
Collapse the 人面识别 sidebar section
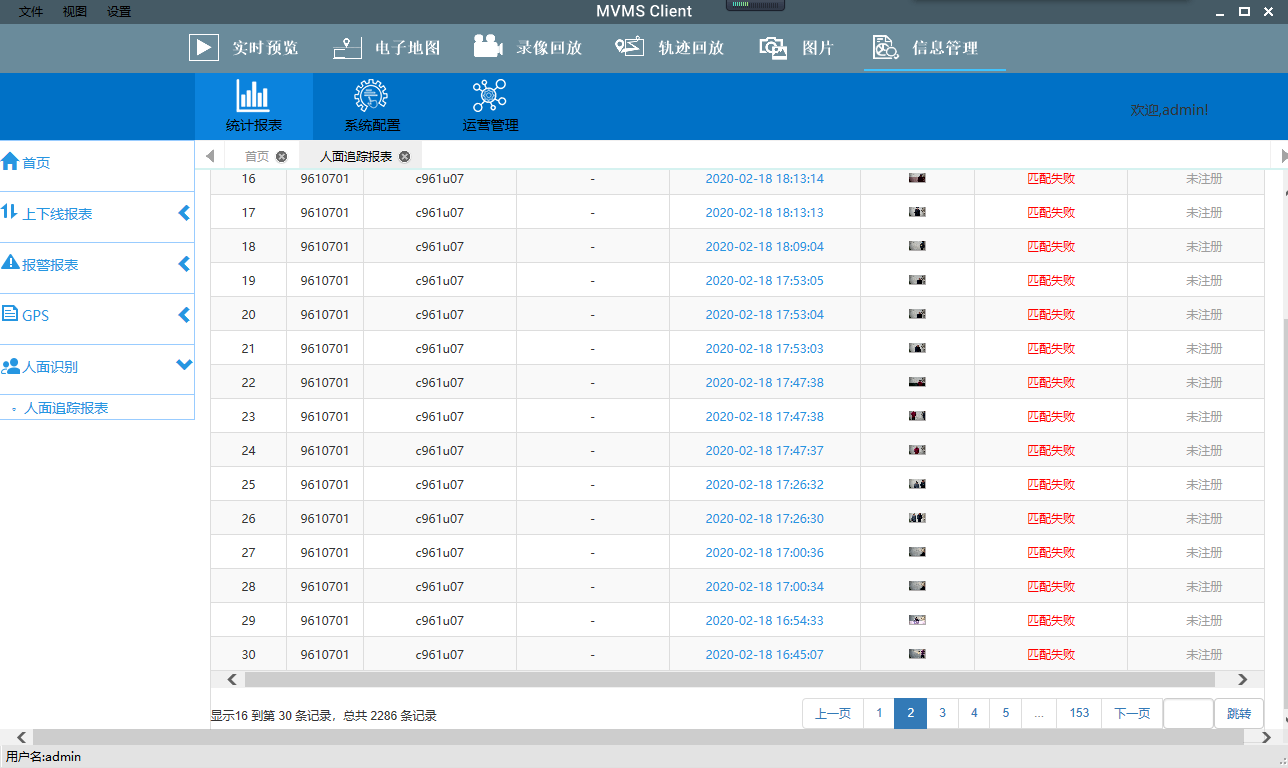coord(184,365)
